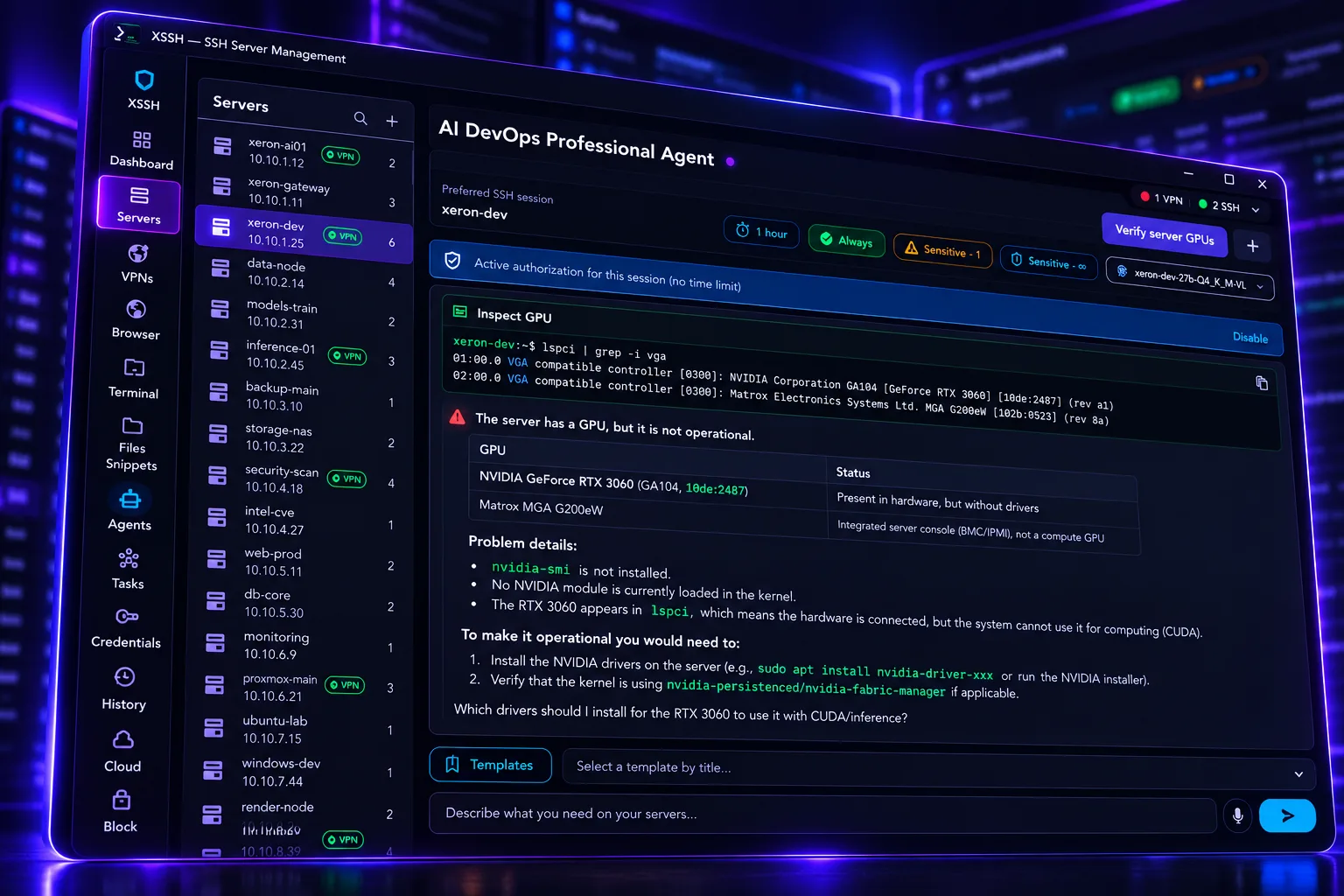This screenshot has width=1344, height=896.
Task: Select the Always authorization option
Action: 846,241
